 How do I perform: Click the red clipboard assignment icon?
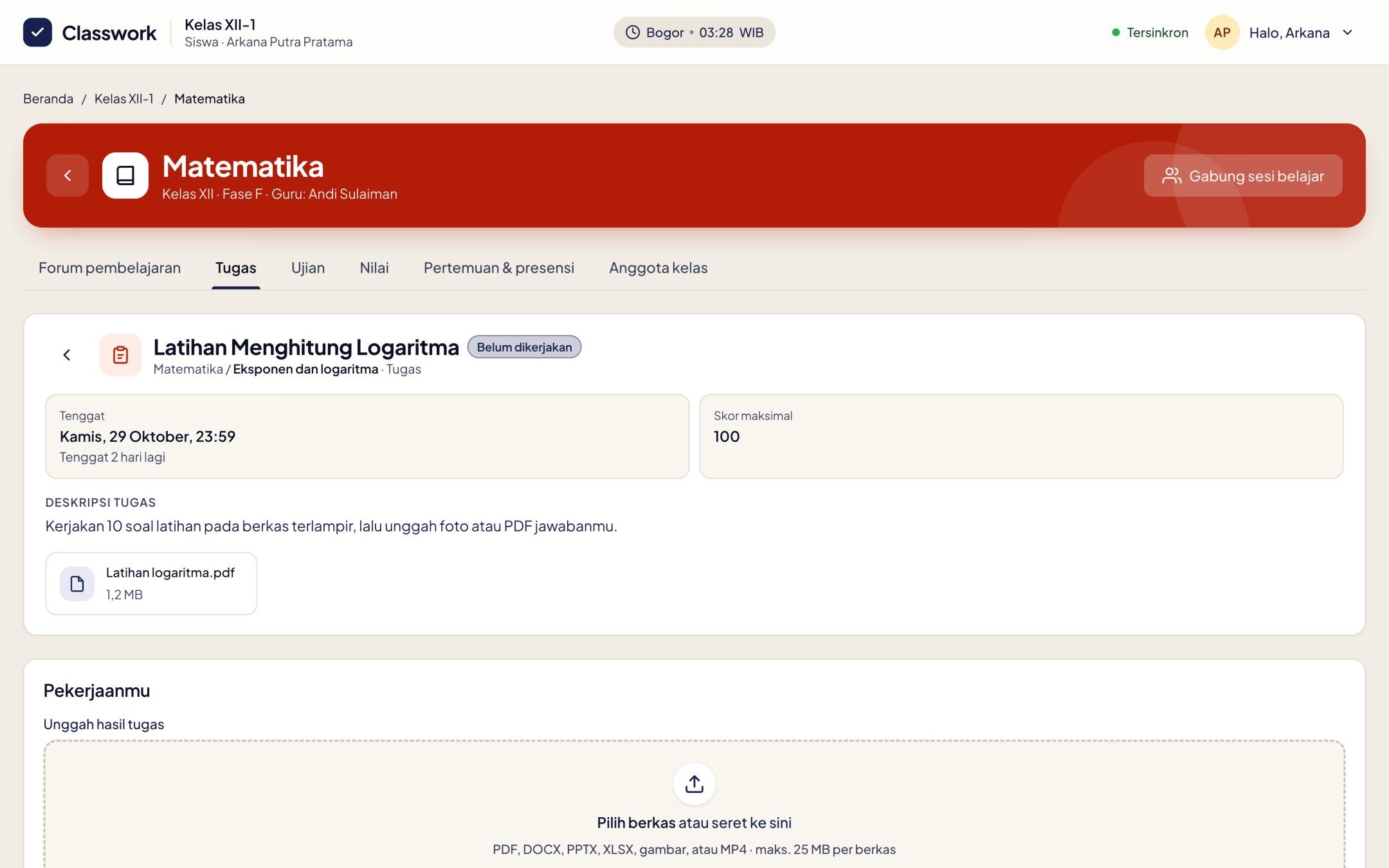pos(120,355)
